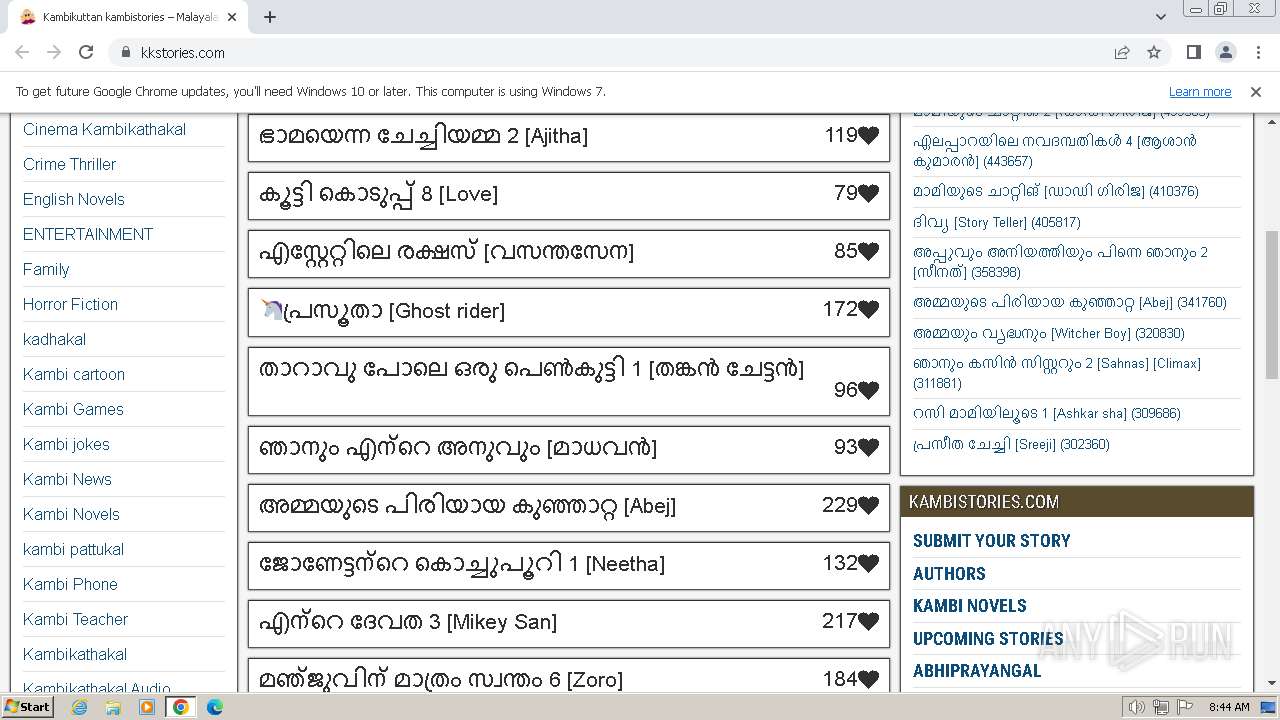This screenshot has height=720, width=1280.
Task: Open Cinema Kambikathakal category
Action: click(x=104, y=129)
